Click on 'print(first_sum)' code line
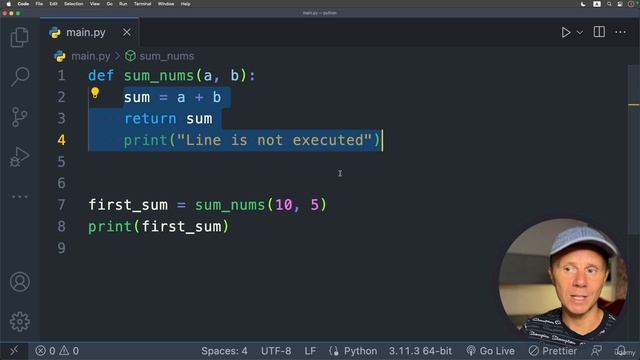 (x=159, y=227)
